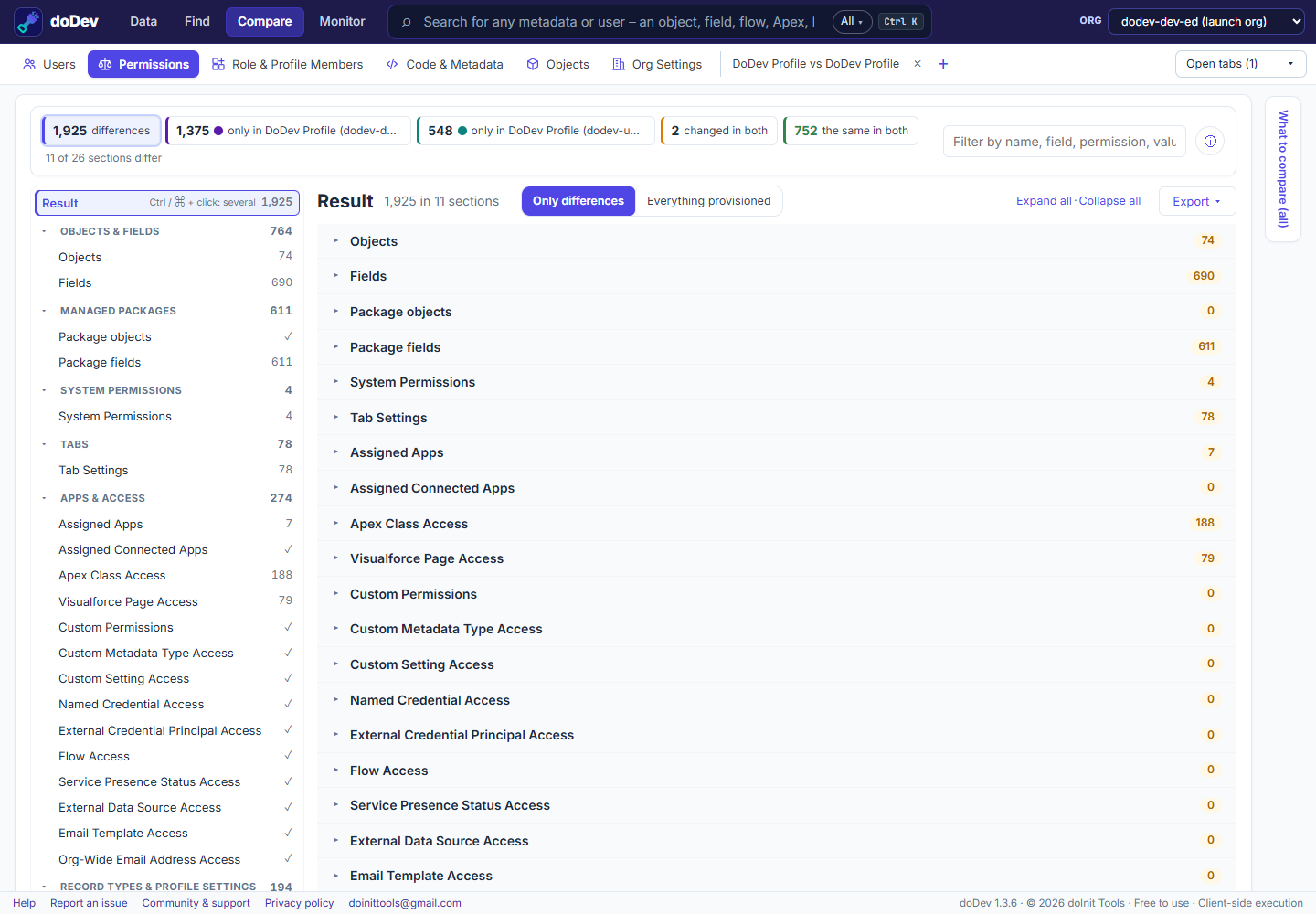The image size is (1316, 914).
Task: Open the Monitor menu
Action: [343, 22]
